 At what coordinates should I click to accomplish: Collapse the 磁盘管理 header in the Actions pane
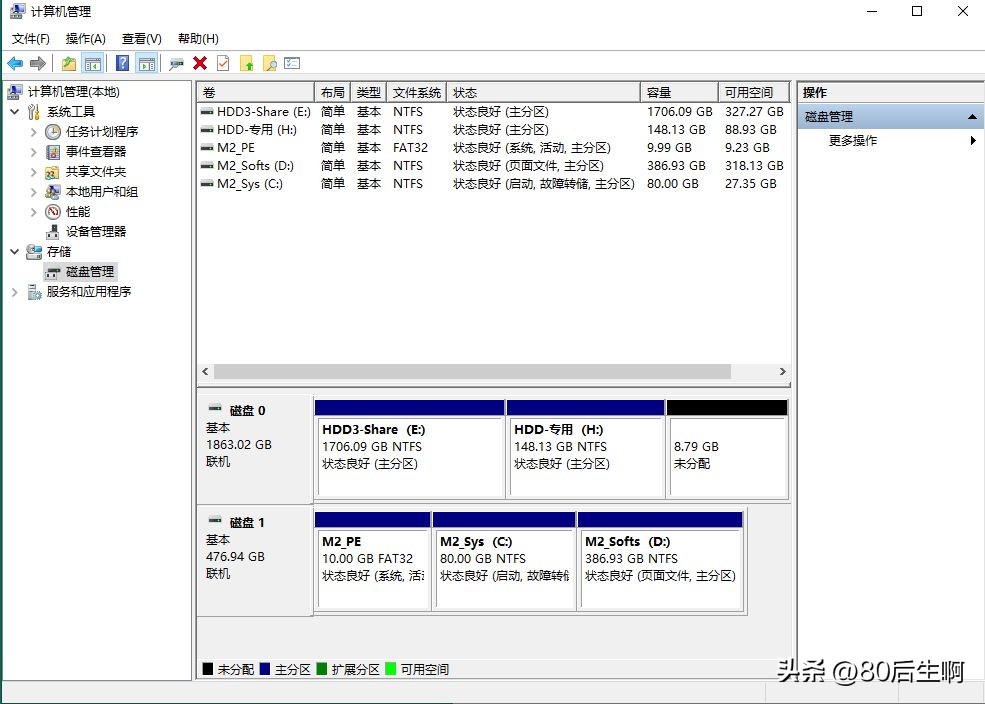click(x=972, y=115)
